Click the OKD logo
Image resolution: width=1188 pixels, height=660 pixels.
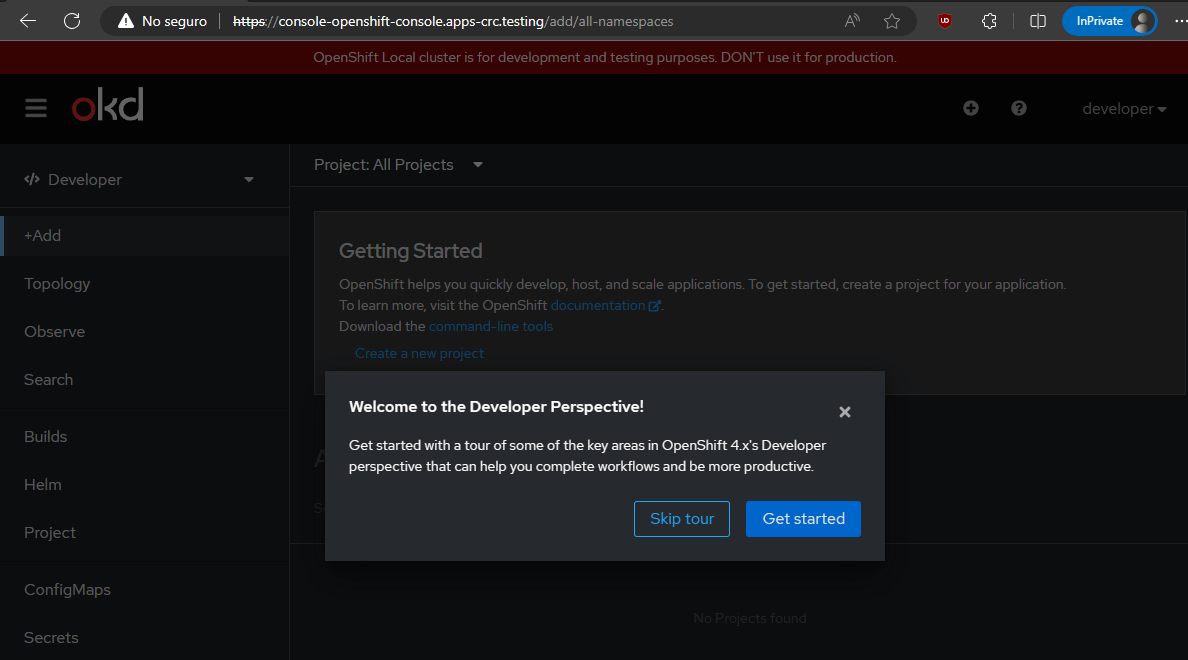[x=108, y=106]
